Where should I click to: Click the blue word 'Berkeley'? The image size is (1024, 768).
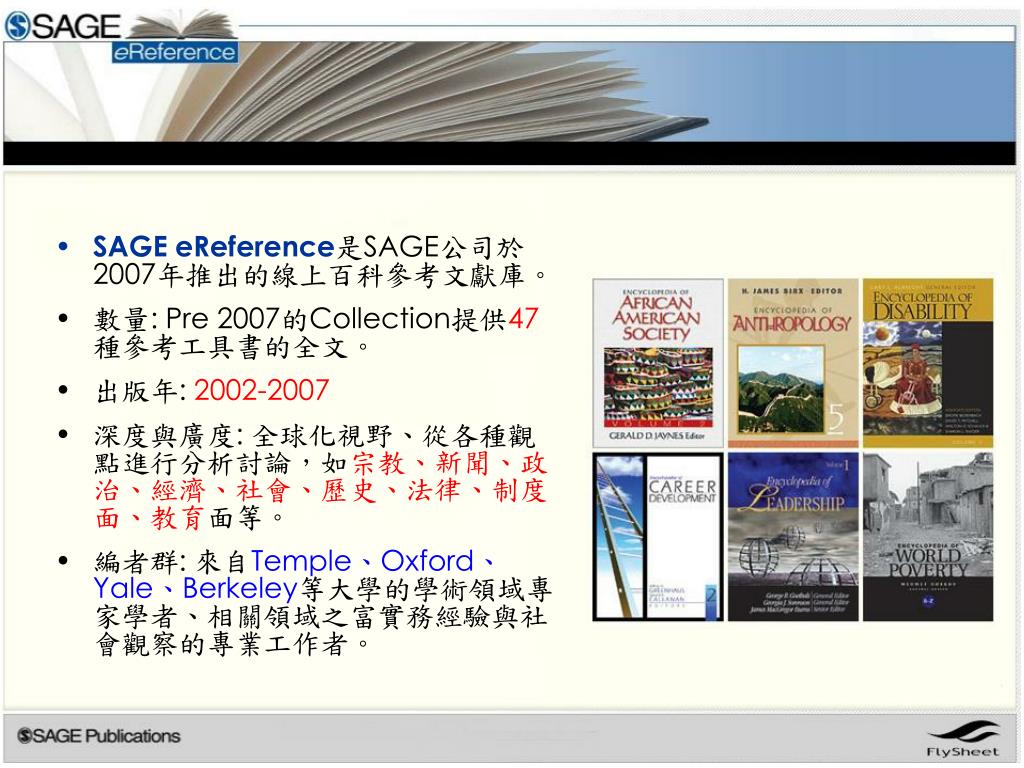[x=240, y=588]
